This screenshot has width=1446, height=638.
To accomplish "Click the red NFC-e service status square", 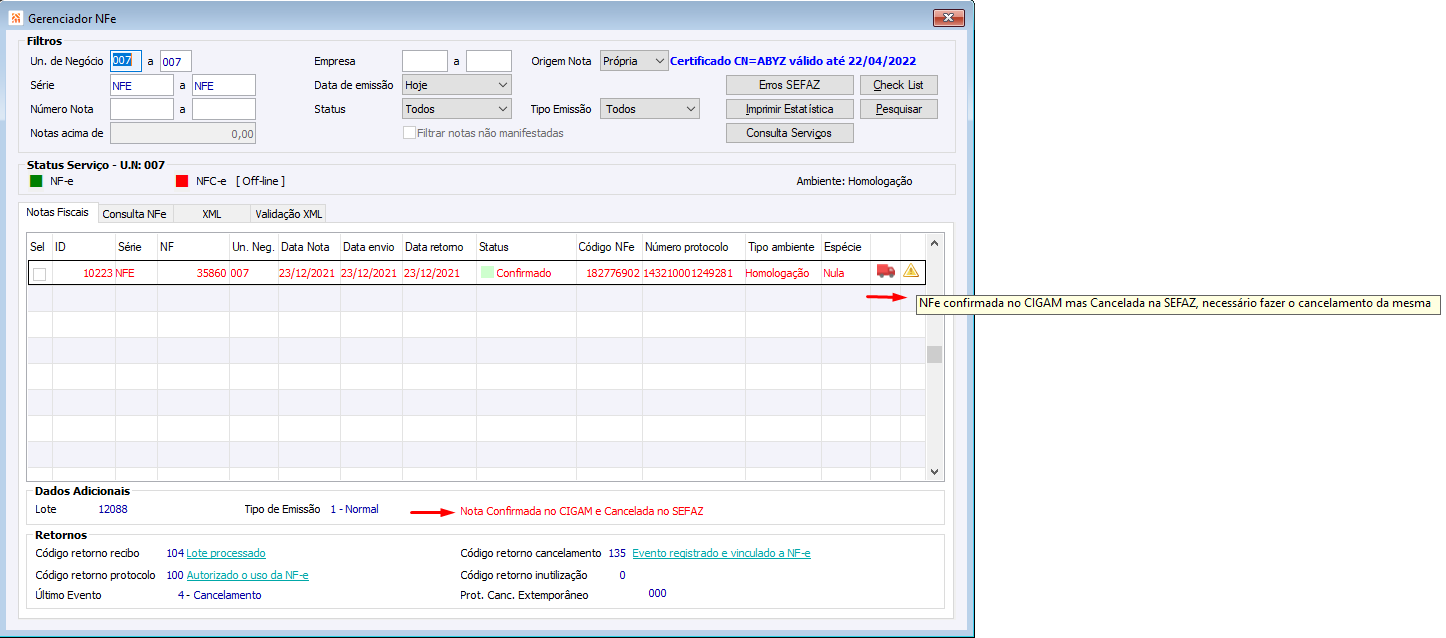I will pos(182,181).
